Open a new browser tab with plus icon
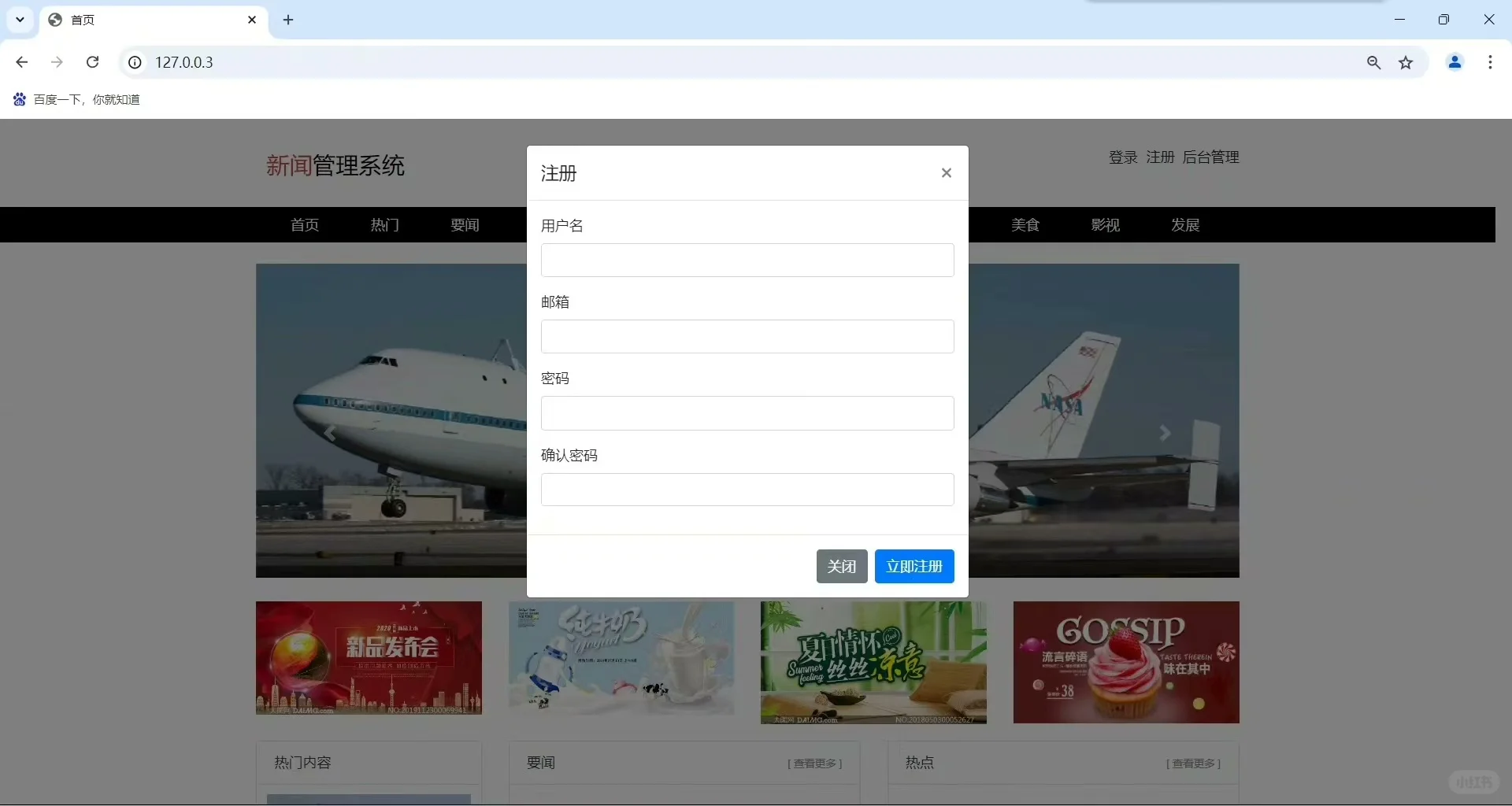The width and height of the screenshot is (1512, 806). [288, 20]
